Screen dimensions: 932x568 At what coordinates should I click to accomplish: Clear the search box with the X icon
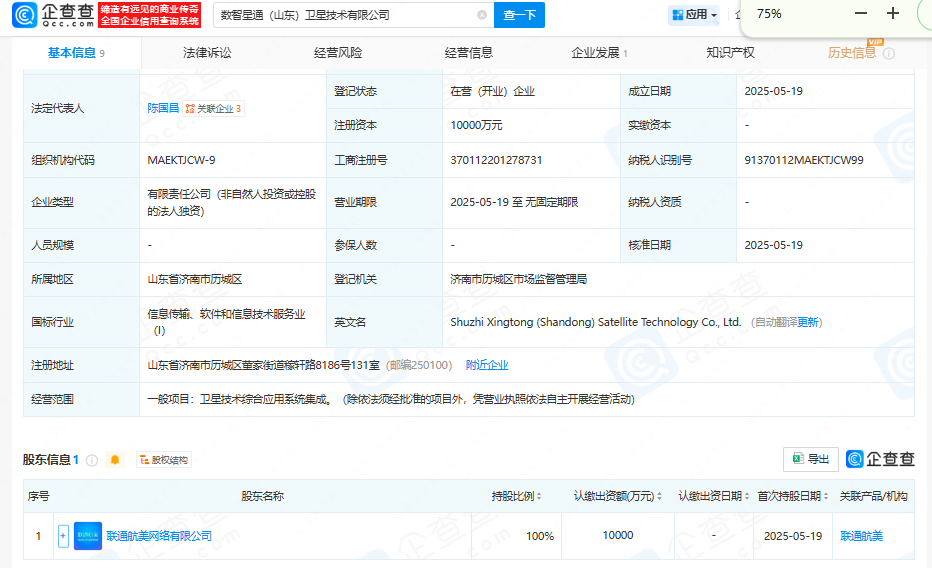pyautogui.click(x=482, y=15)
